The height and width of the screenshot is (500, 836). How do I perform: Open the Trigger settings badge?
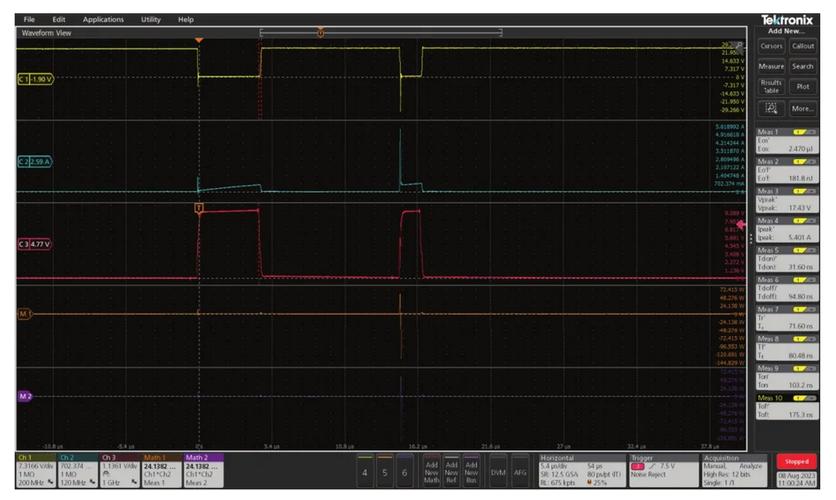click(x=663, y=470)
